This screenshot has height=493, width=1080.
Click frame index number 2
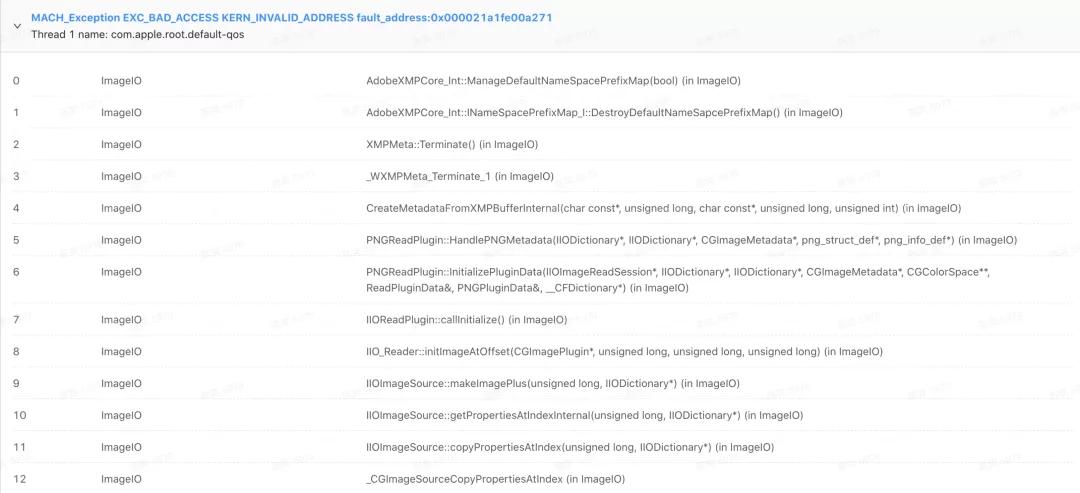(16, 145)
